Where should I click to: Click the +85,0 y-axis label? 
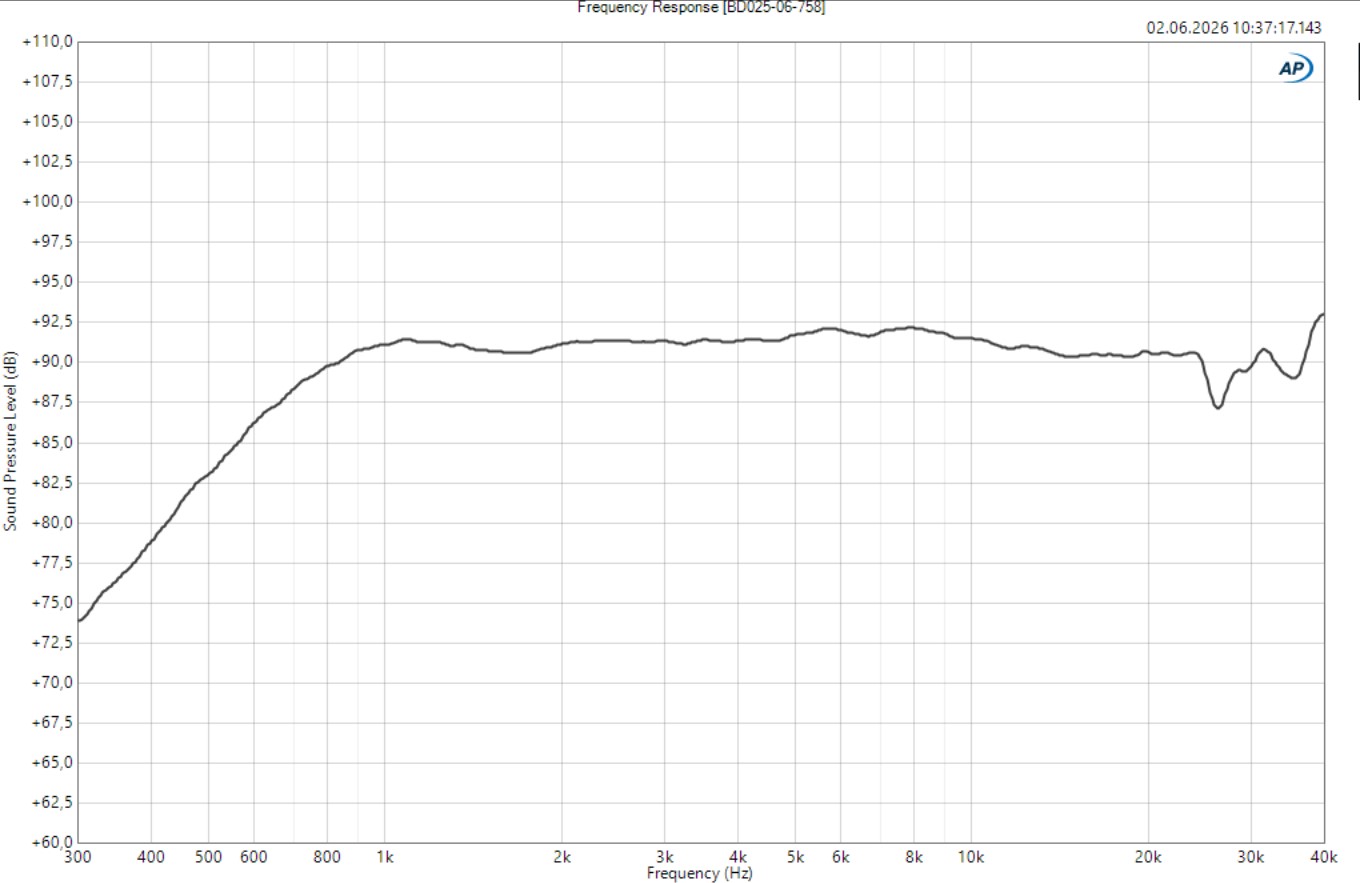pyautogui.click(x=50, y=443)
